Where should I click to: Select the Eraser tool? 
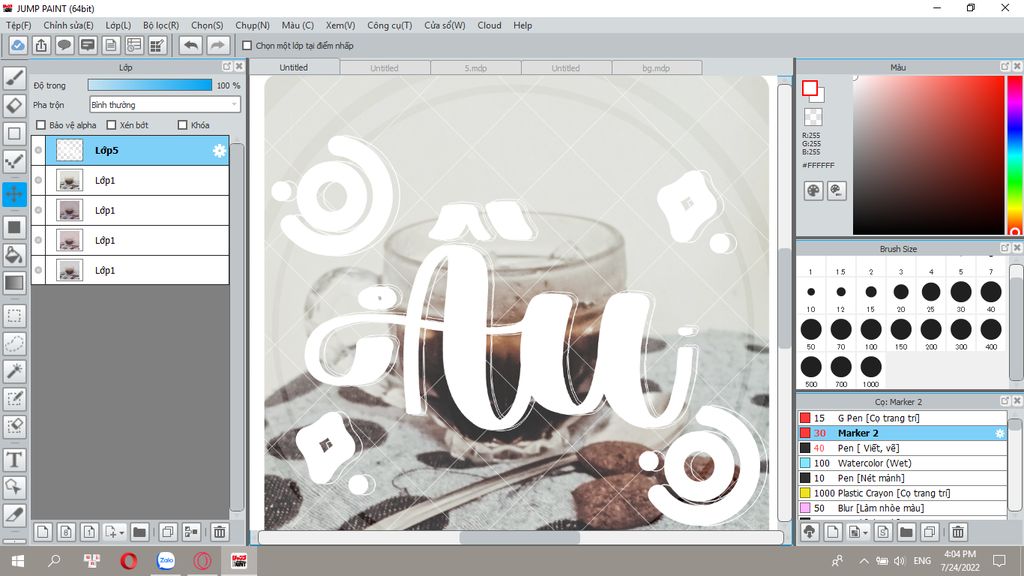[14, 105]
